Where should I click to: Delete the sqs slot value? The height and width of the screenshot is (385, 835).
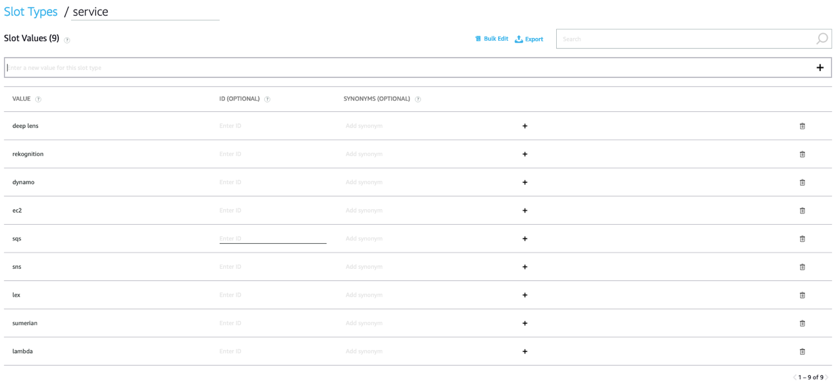[x=802, y=239]
